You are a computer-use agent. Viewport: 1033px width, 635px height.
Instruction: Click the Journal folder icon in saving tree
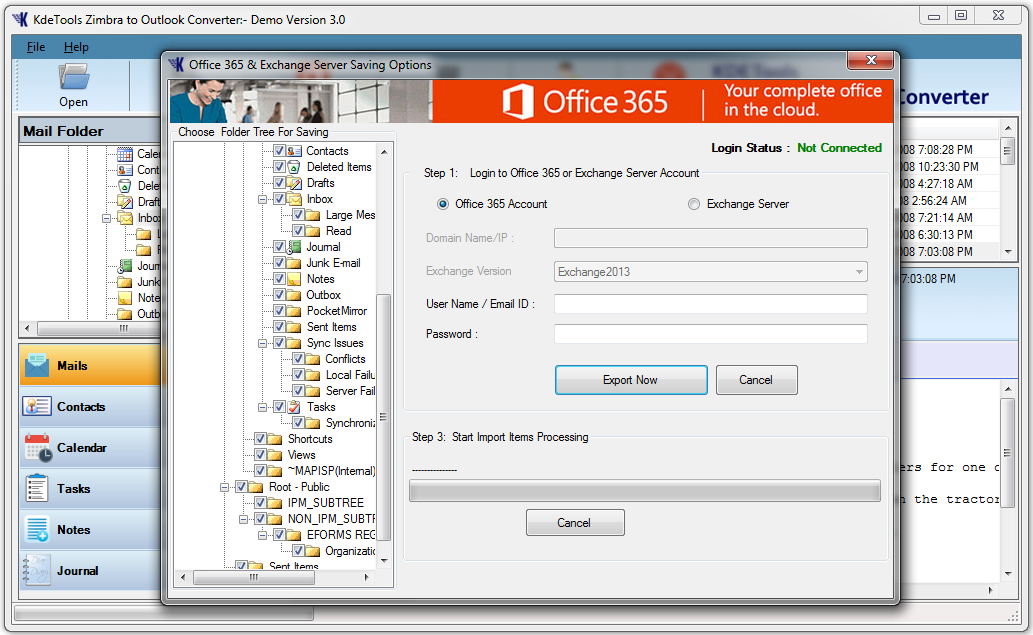294,247
